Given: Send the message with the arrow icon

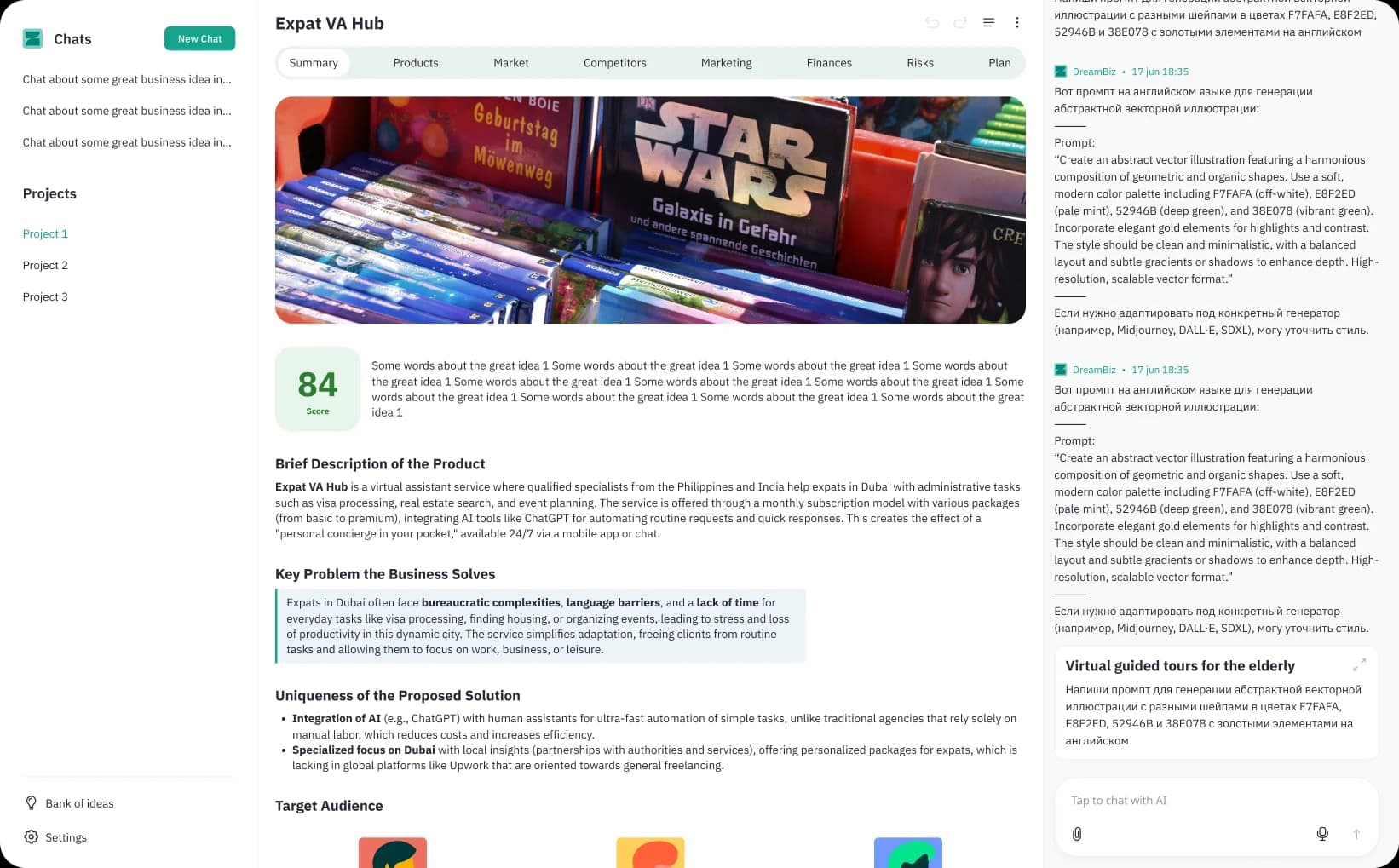Looking at the screenshot, I should [1356, 834].
